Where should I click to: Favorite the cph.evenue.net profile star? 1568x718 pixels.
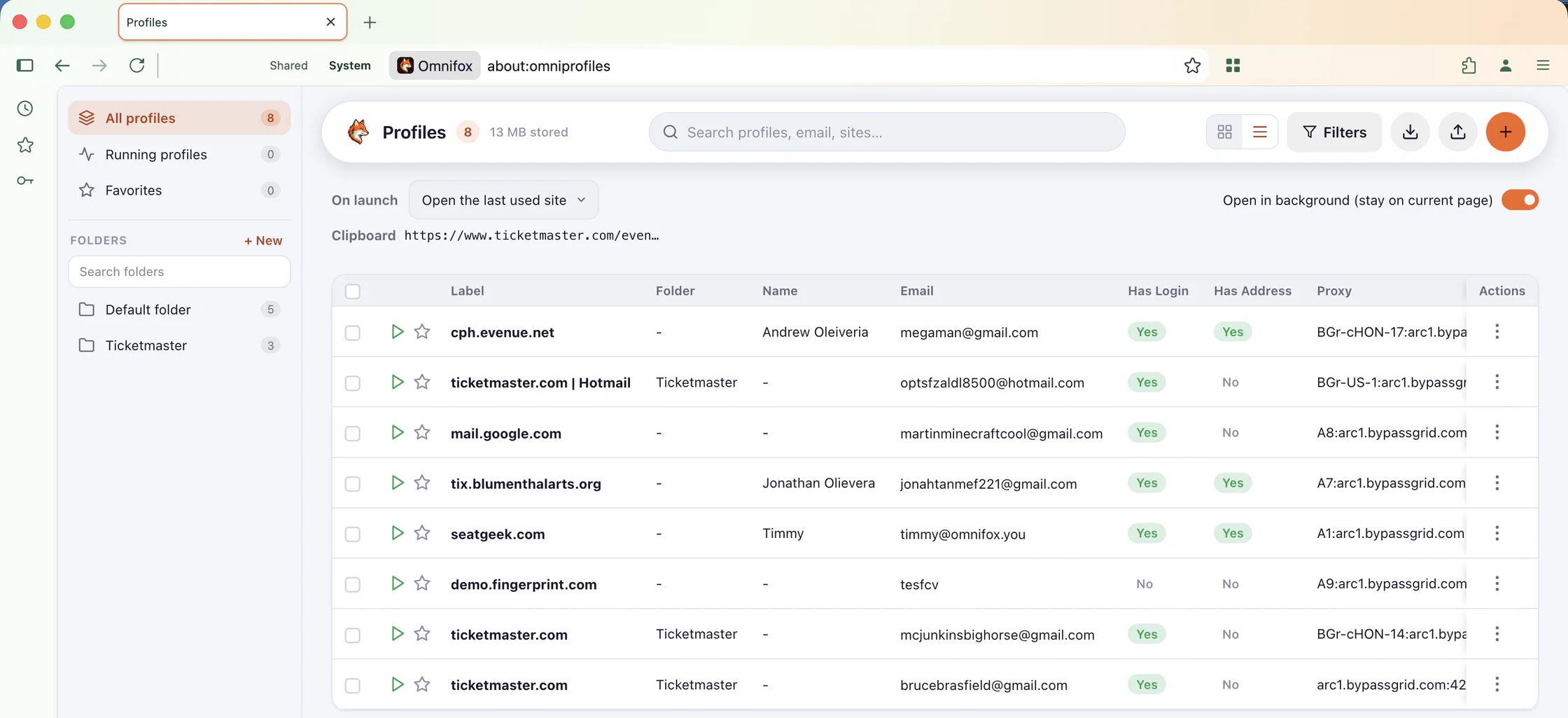coord(421,331)
